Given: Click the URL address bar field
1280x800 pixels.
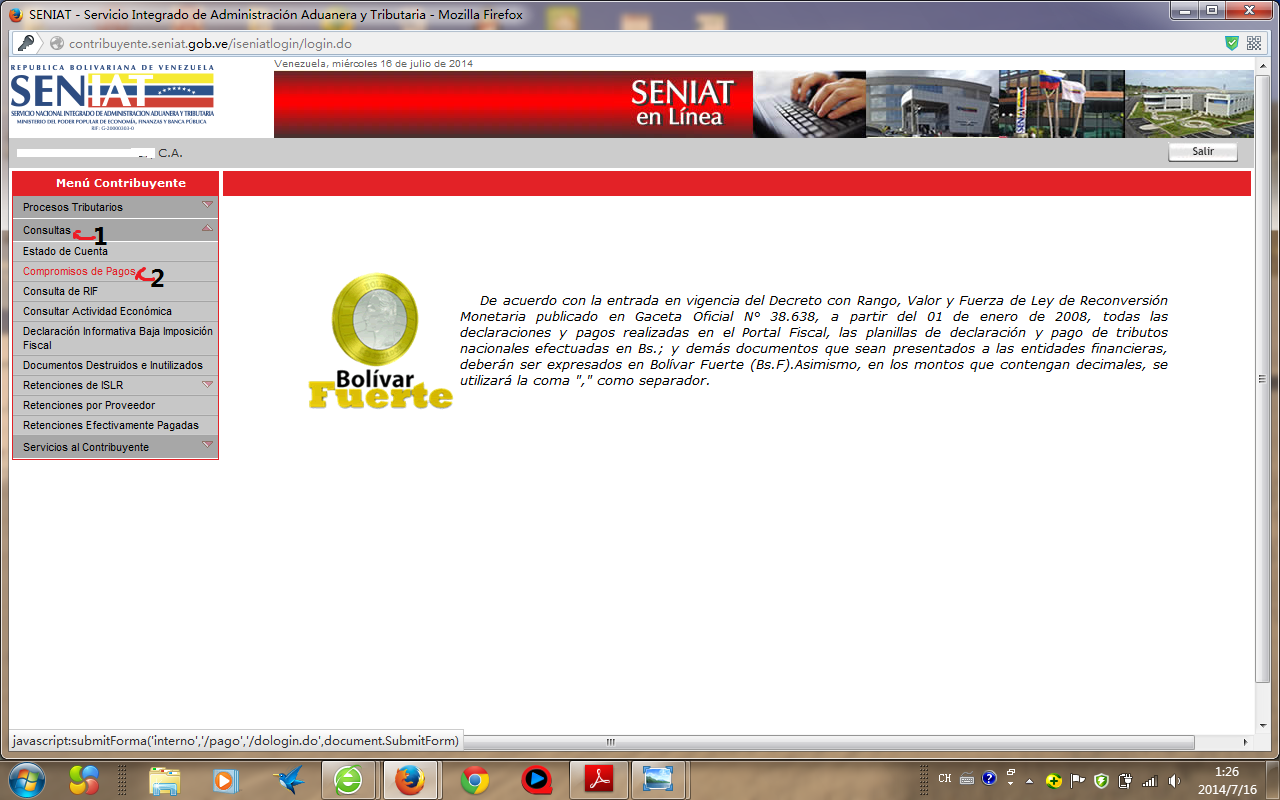Looking at the screenshot, I should click(x=640, y=44).
